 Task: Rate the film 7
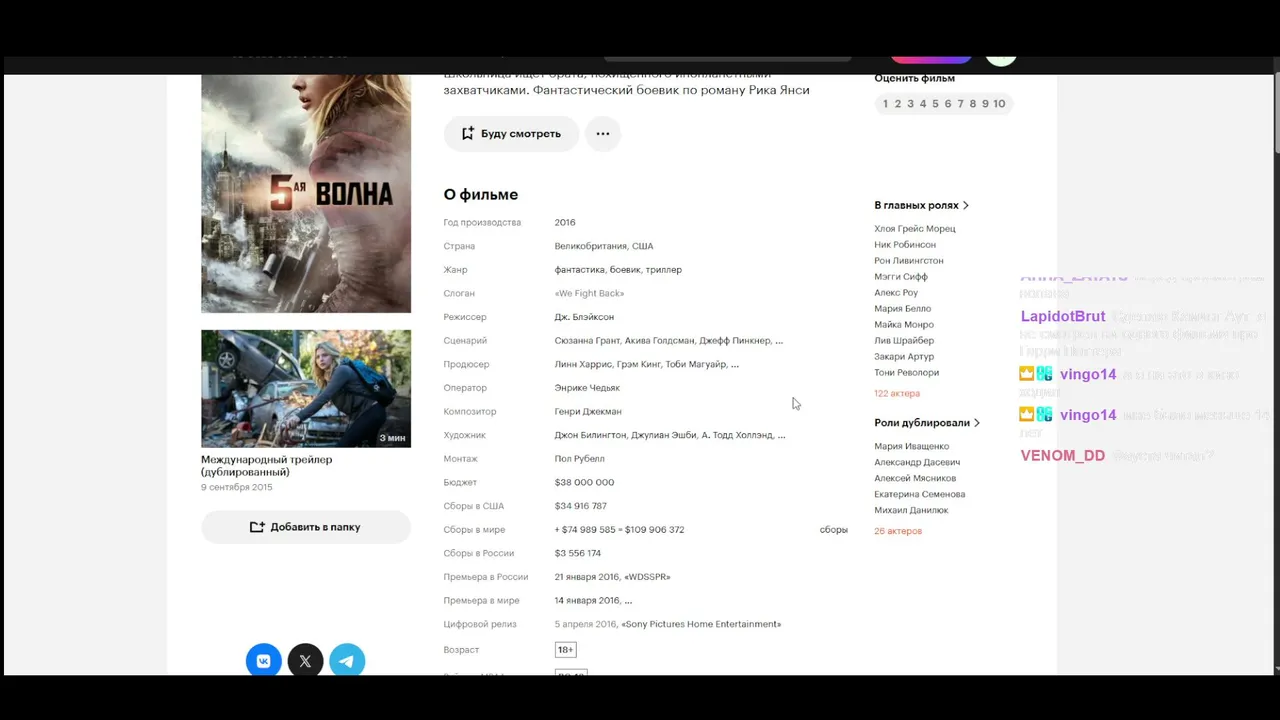click(960, 104)
